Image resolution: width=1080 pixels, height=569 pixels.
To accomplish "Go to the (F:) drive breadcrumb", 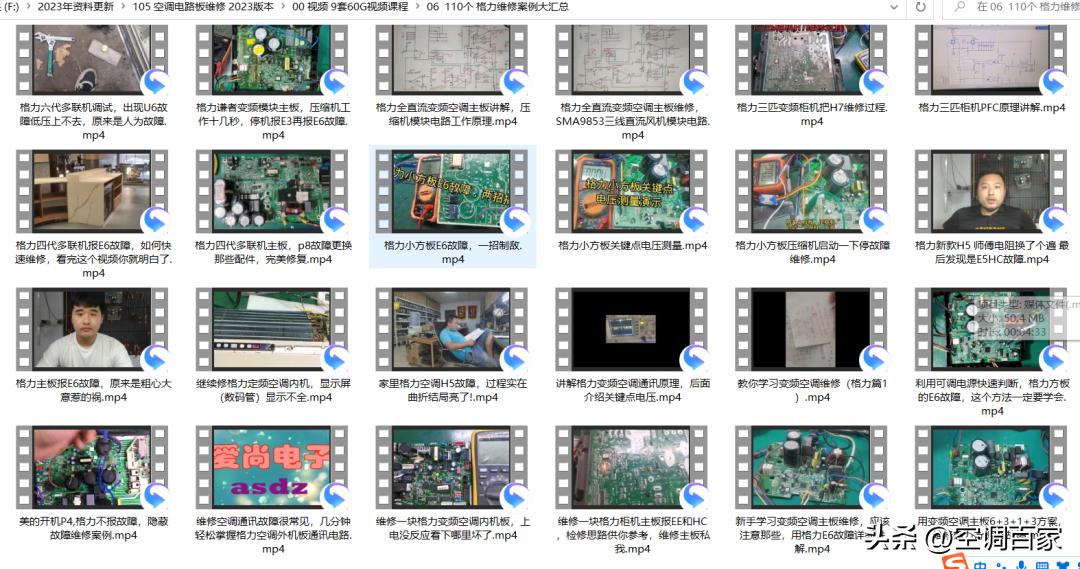I will click(x=10, y=6).
